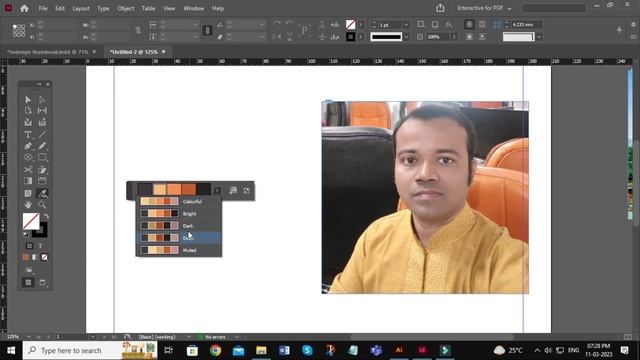This screenshot has height=360, width=640.
Task: Select the Note tool
Action: click(x=28, y=193)
